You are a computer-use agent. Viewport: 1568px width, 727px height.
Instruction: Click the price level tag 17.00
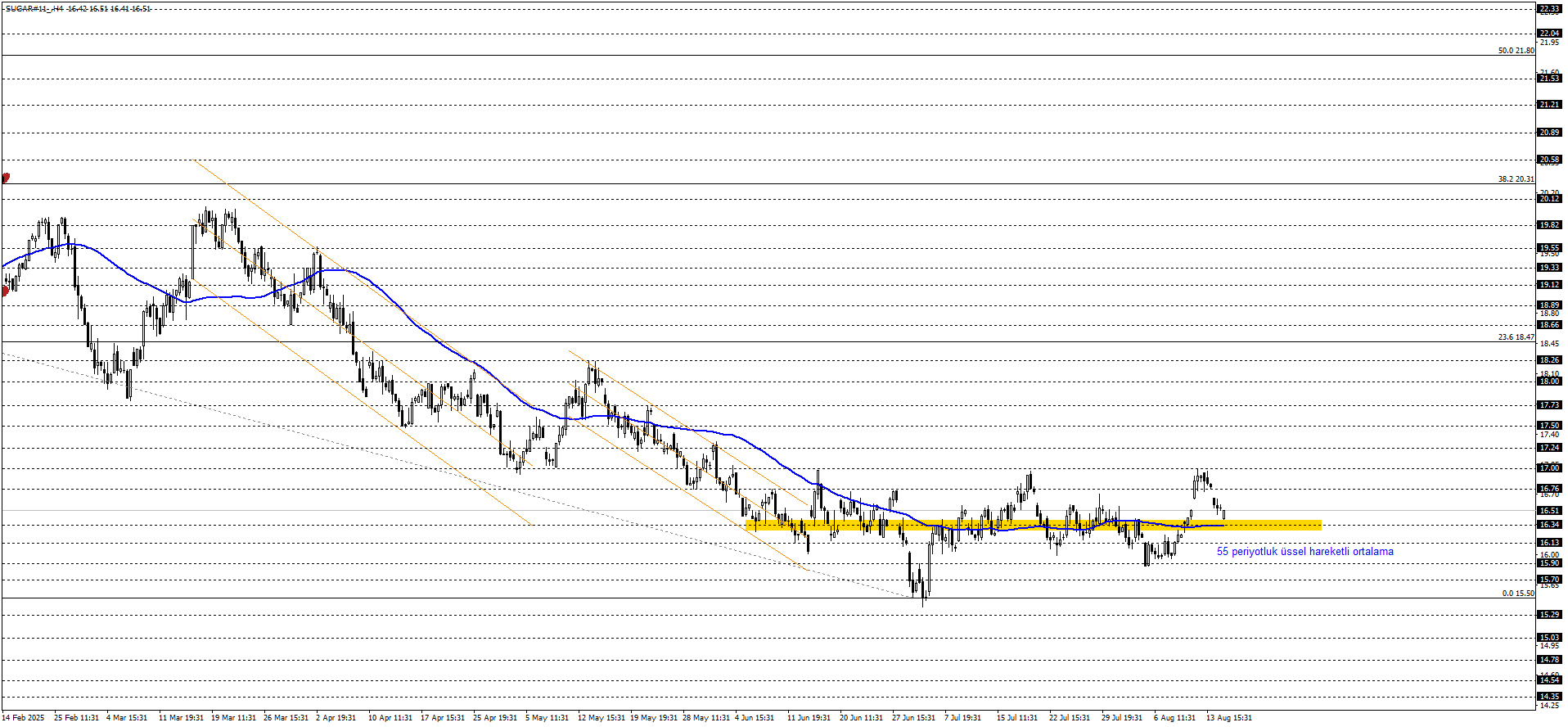(x=1549, y=468)
